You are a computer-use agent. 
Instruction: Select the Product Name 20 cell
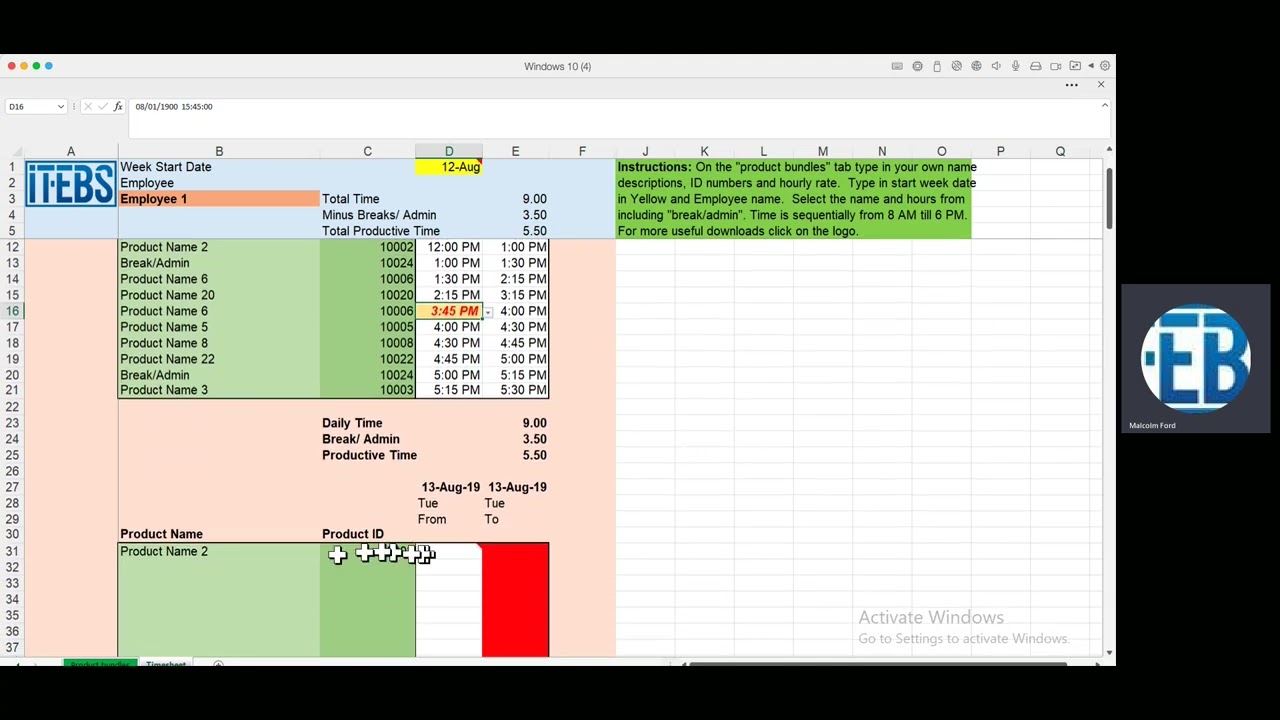219,295
